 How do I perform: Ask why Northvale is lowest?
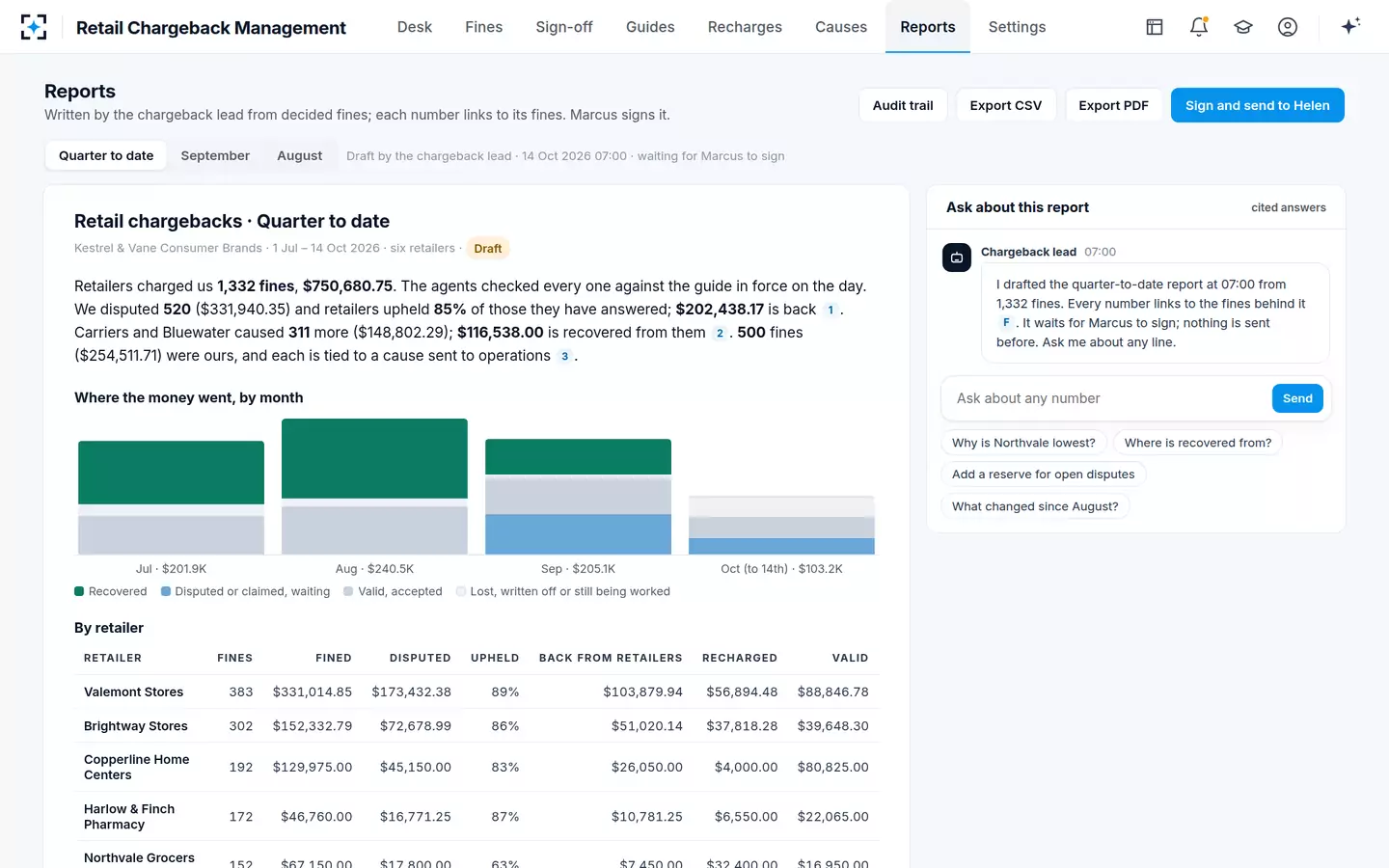click(1023, 443)
